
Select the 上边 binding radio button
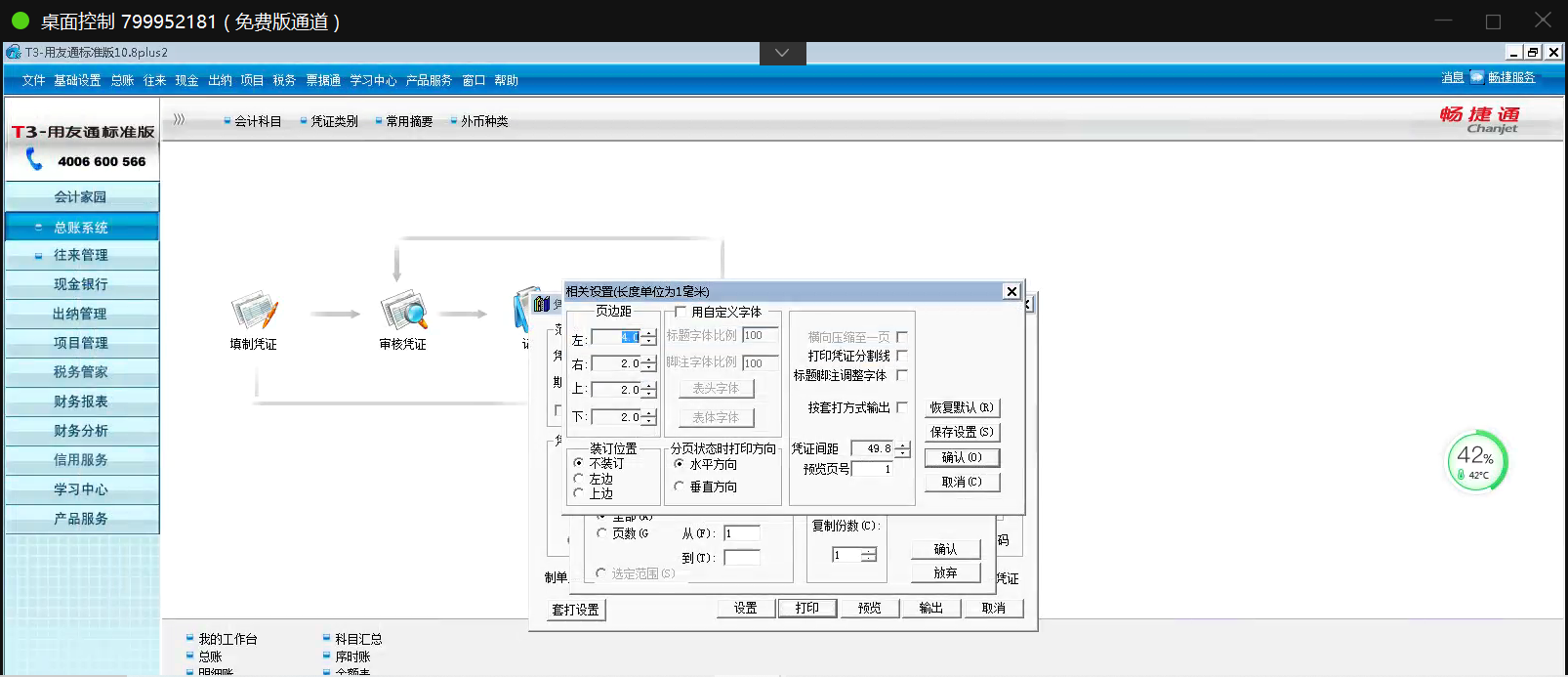click(579, 493)
